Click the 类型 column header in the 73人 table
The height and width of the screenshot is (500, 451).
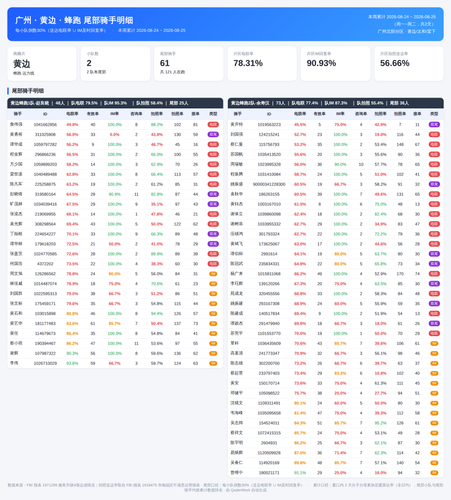click(x=434, y=114)
